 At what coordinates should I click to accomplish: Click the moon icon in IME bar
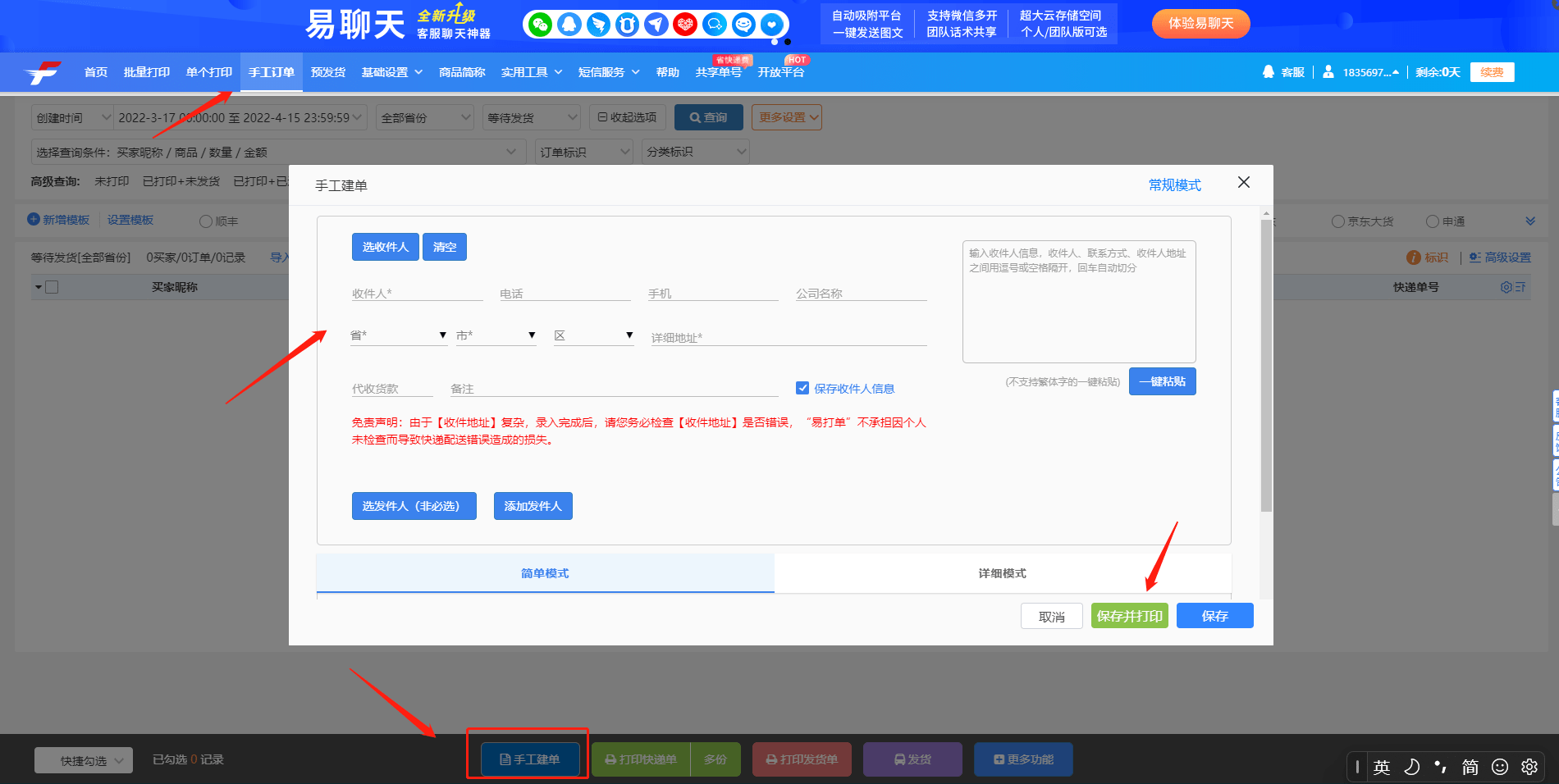(1411, 767)
